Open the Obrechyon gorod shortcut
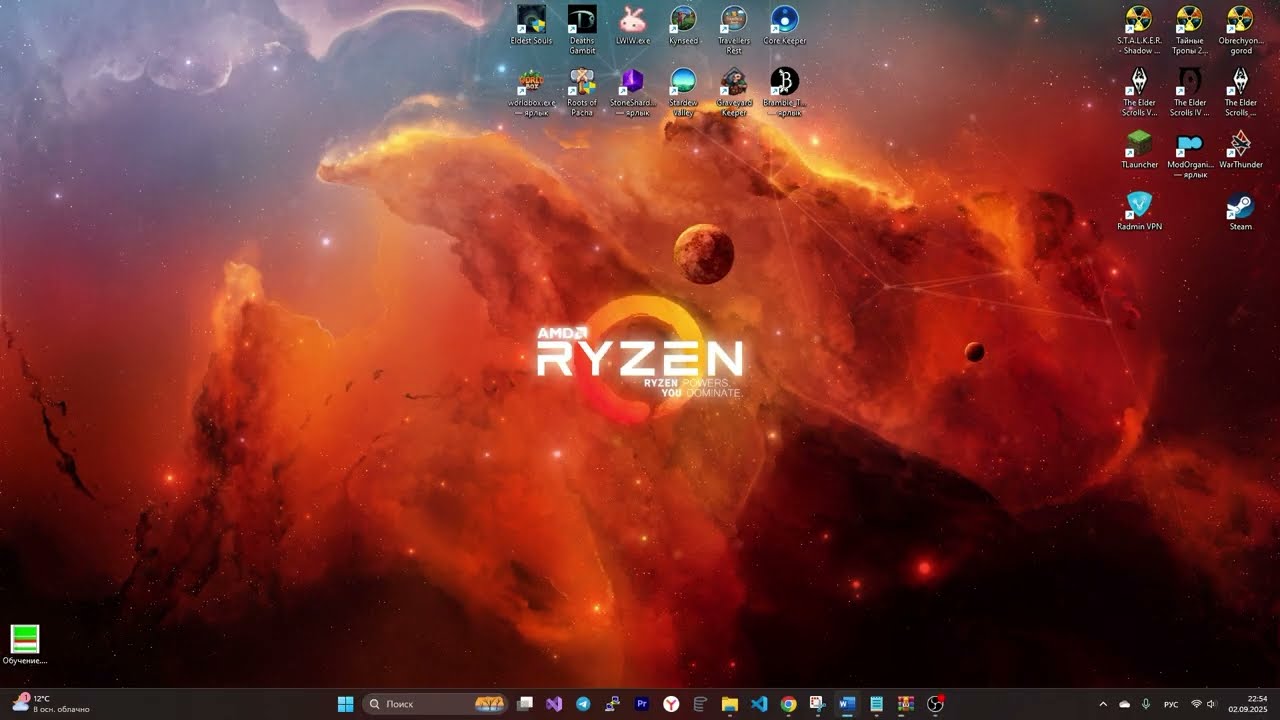The width and height of the screenshot is (1280, 720). click(x=1240, y=30)
